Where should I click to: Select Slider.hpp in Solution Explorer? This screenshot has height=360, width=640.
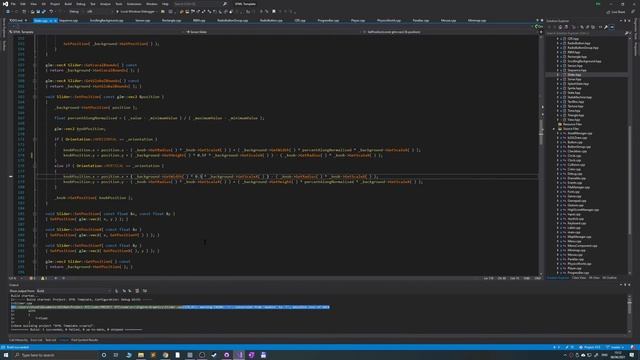574,75
